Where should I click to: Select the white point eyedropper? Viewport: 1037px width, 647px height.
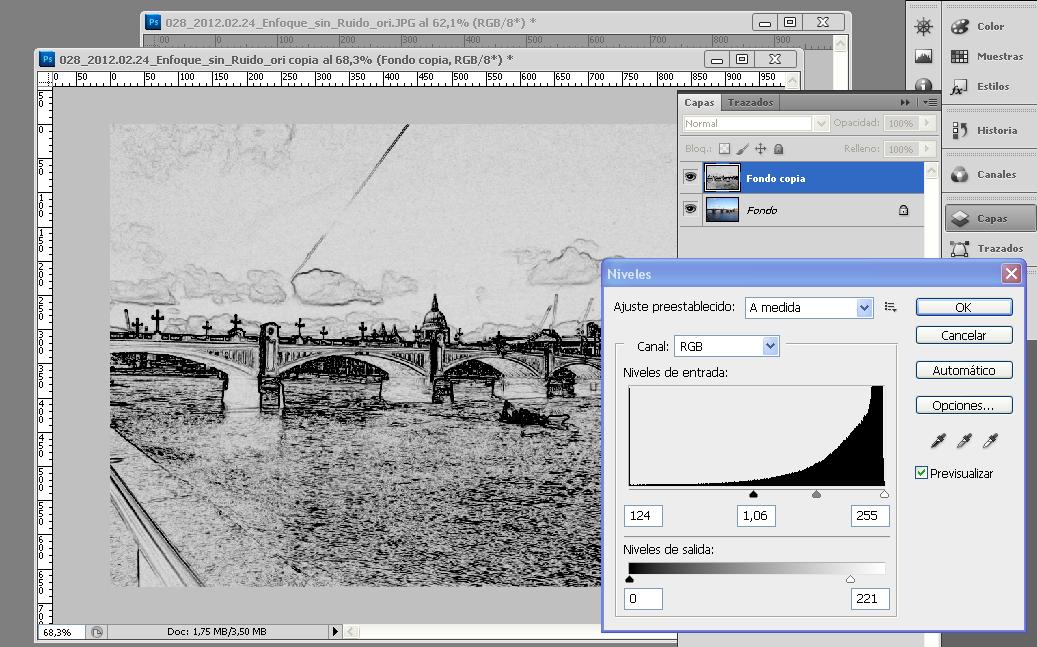tap(991, 440)
